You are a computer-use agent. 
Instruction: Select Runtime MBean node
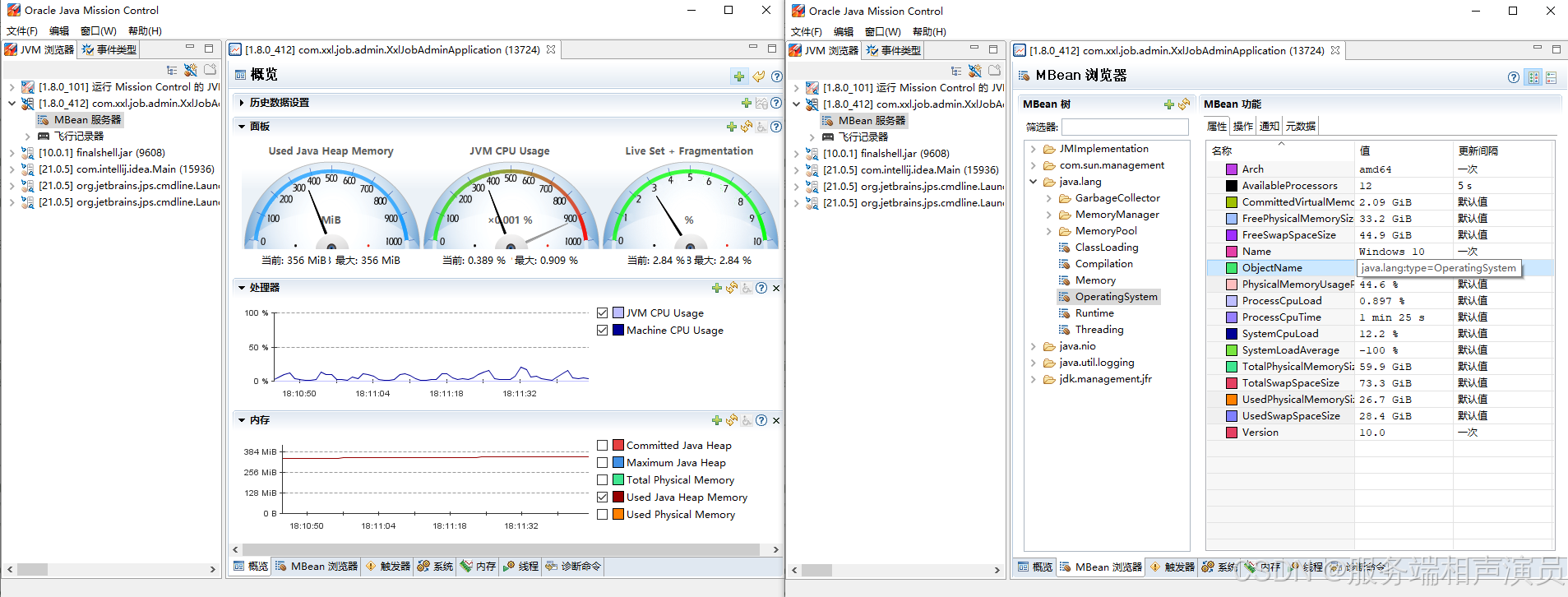click(1094, 313)
